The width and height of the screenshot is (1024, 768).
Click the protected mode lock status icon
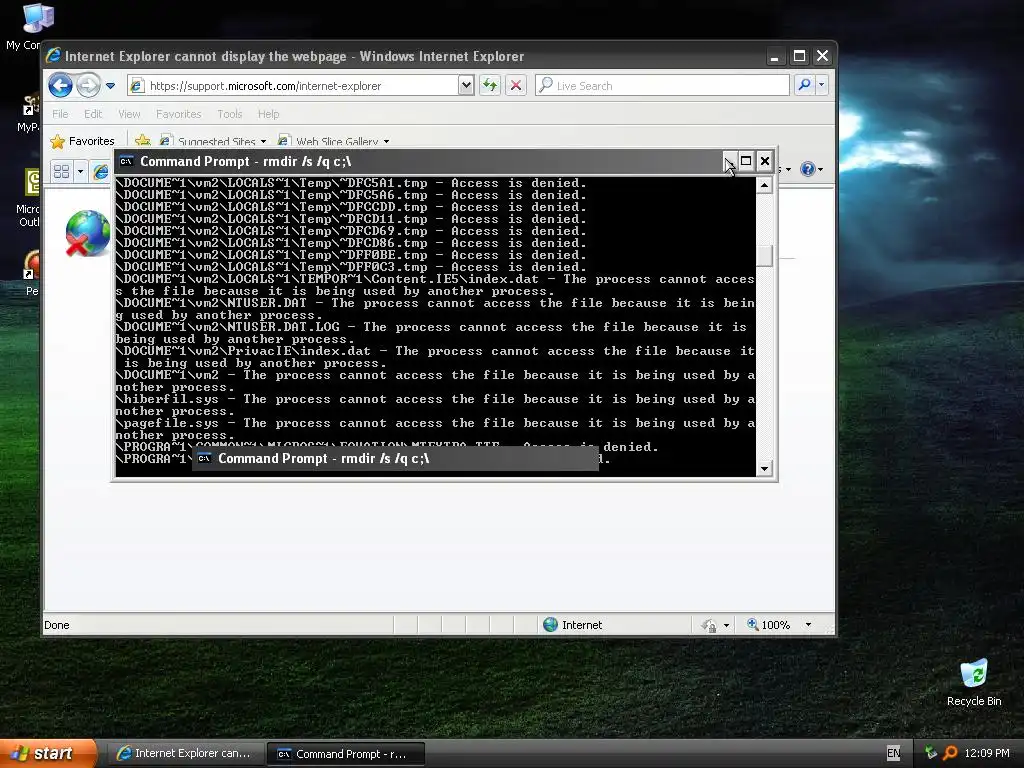(709, 625)
